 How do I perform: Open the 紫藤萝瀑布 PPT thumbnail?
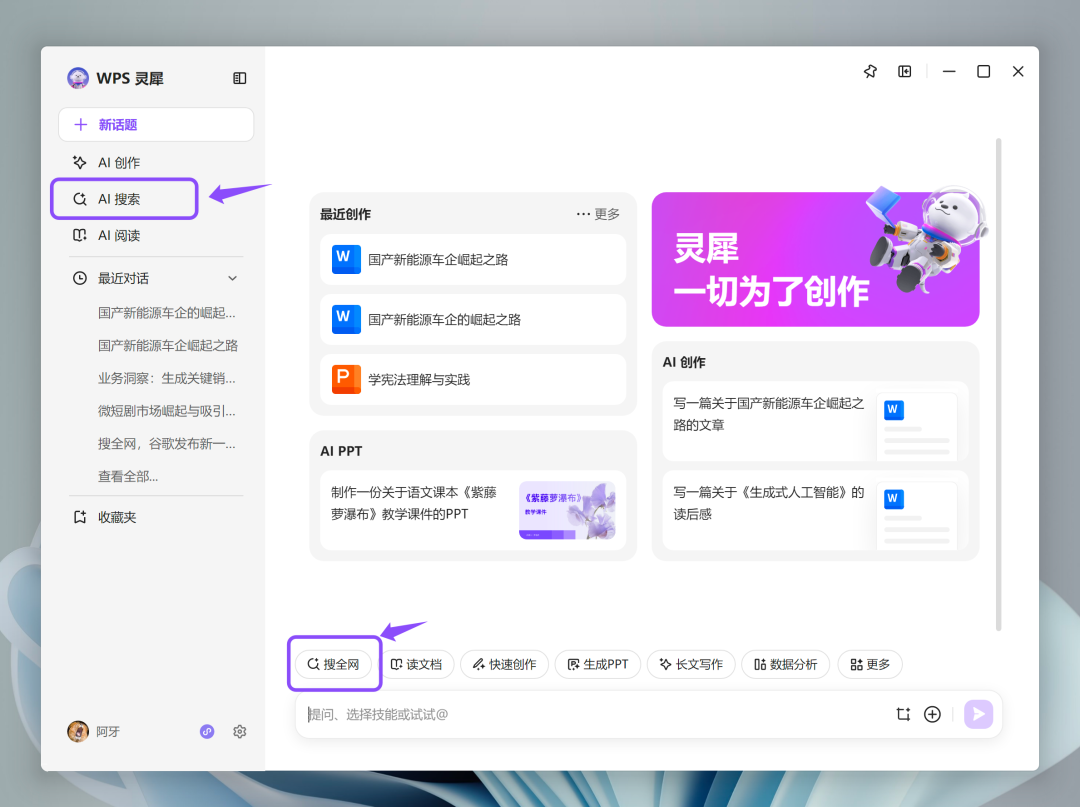tap(567, 510)
